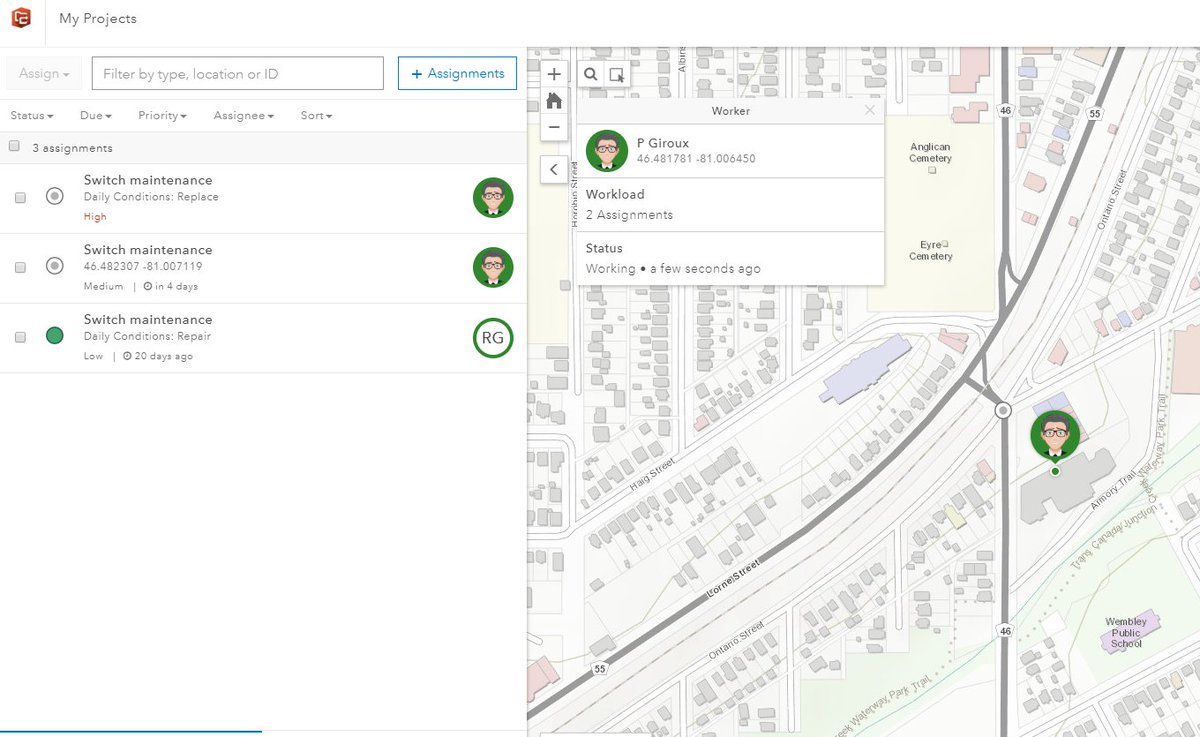Select the rectangle select tool on the map
Viewport: 1200px width, 737px height.
[x=615, y=73]
